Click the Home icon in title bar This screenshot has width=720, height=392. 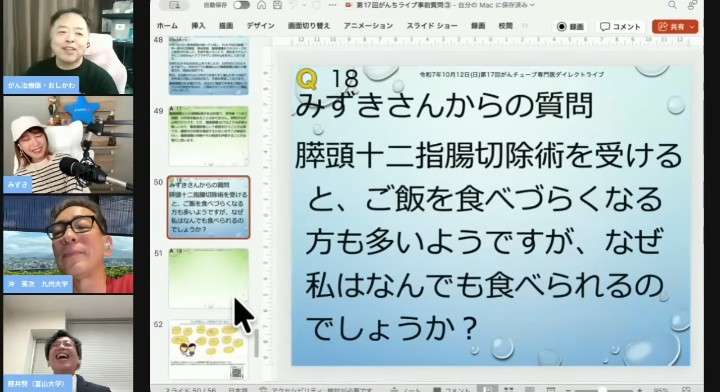261,5
